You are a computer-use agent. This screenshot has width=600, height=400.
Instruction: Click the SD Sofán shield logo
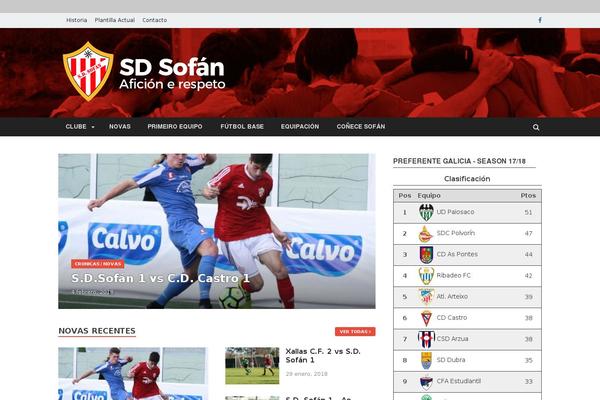88,71
